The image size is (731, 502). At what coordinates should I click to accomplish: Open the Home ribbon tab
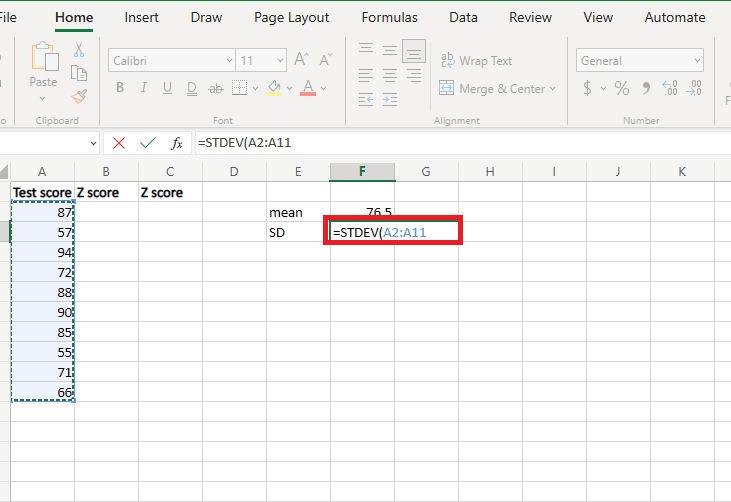coord(74,18)
